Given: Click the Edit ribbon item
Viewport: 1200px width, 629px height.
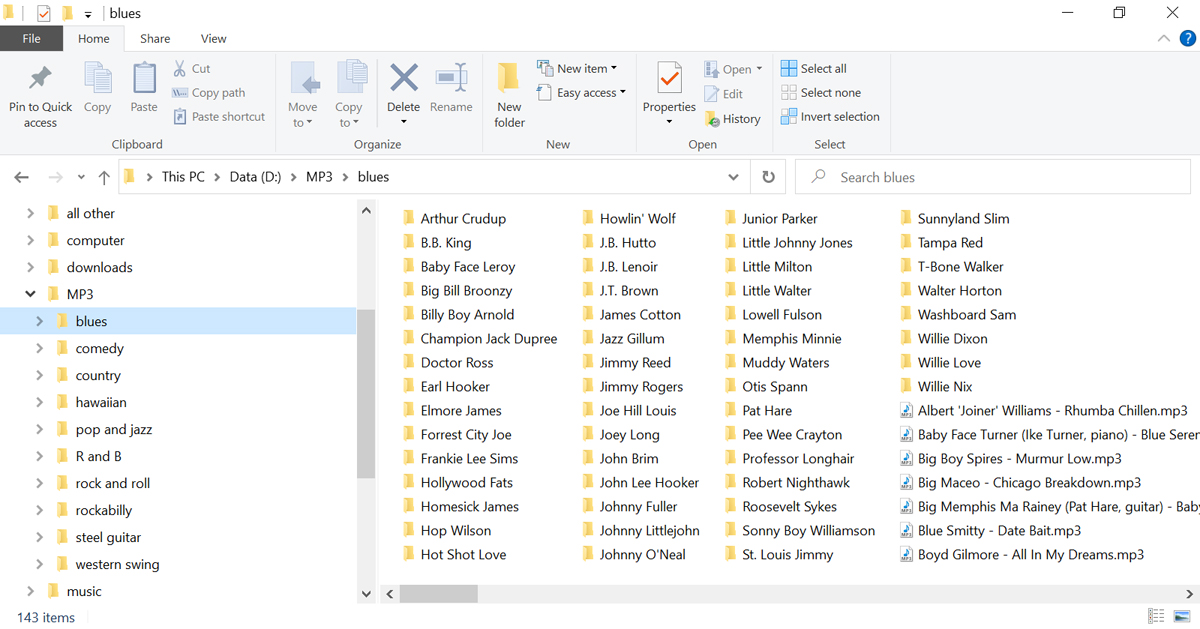Looking at the screenshot, I should (724, 94).
